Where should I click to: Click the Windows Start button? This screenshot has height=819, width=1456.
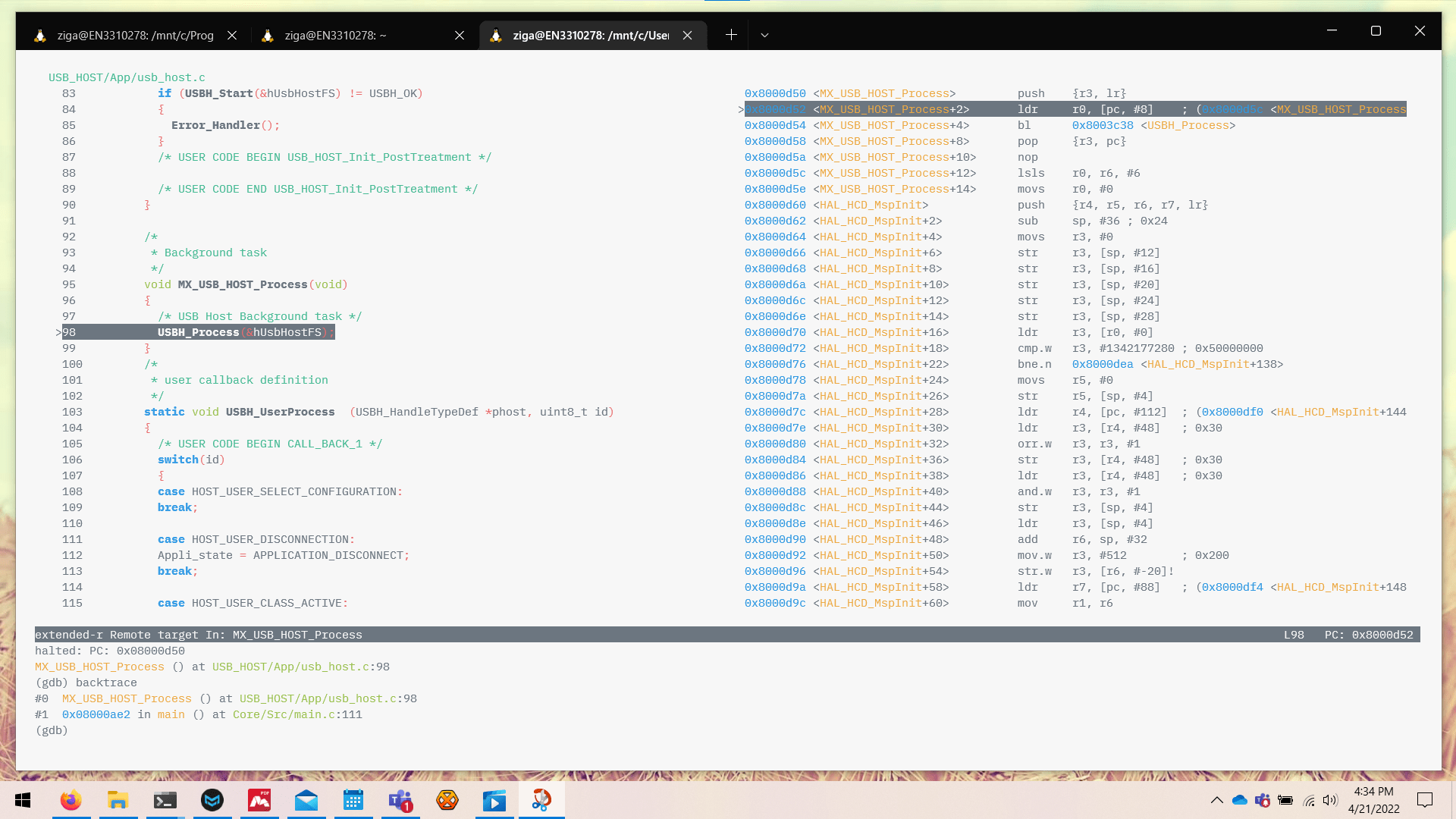23,800
